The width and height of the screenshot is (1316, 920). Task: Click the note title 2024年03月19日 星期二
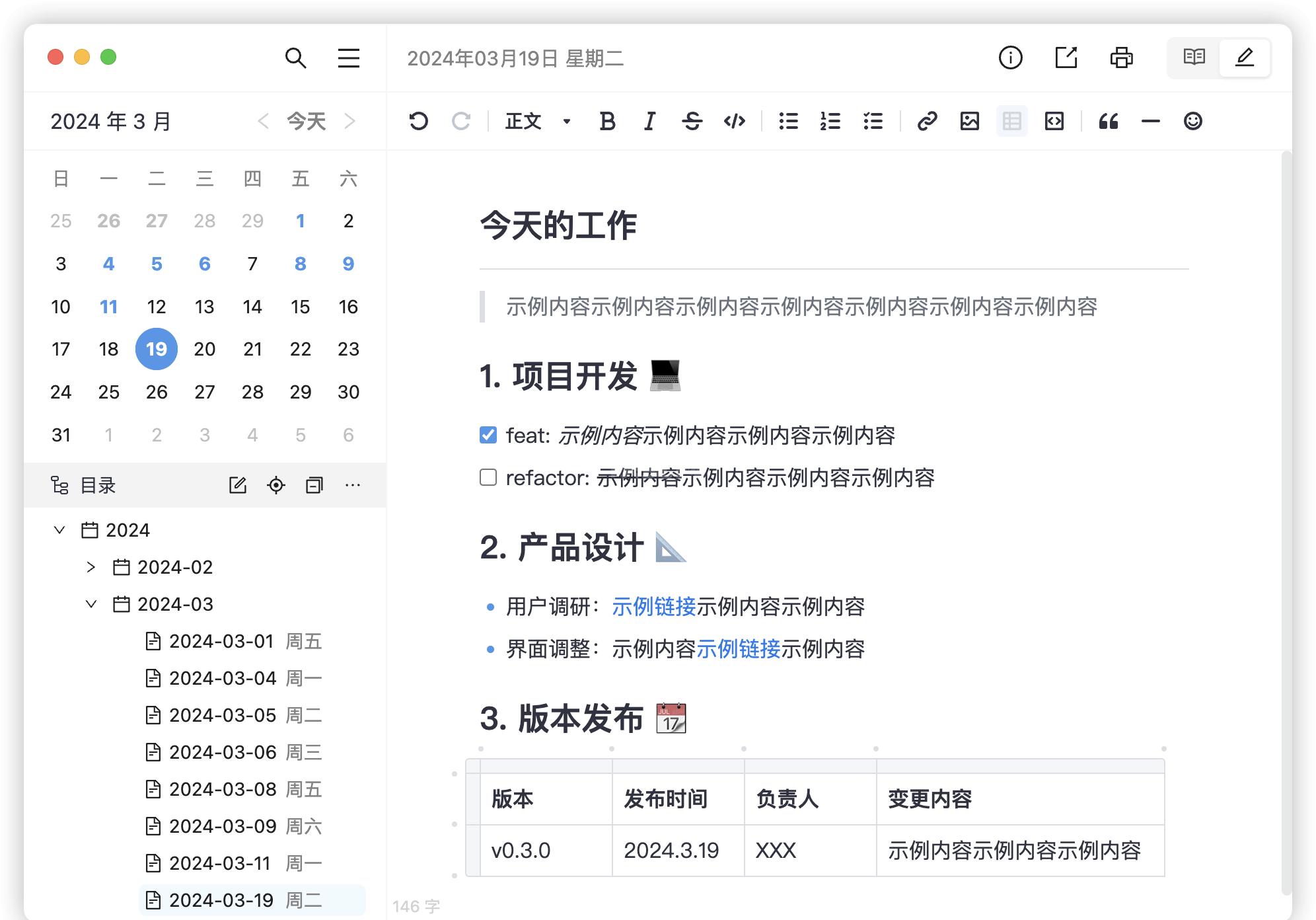pos(515,58)
